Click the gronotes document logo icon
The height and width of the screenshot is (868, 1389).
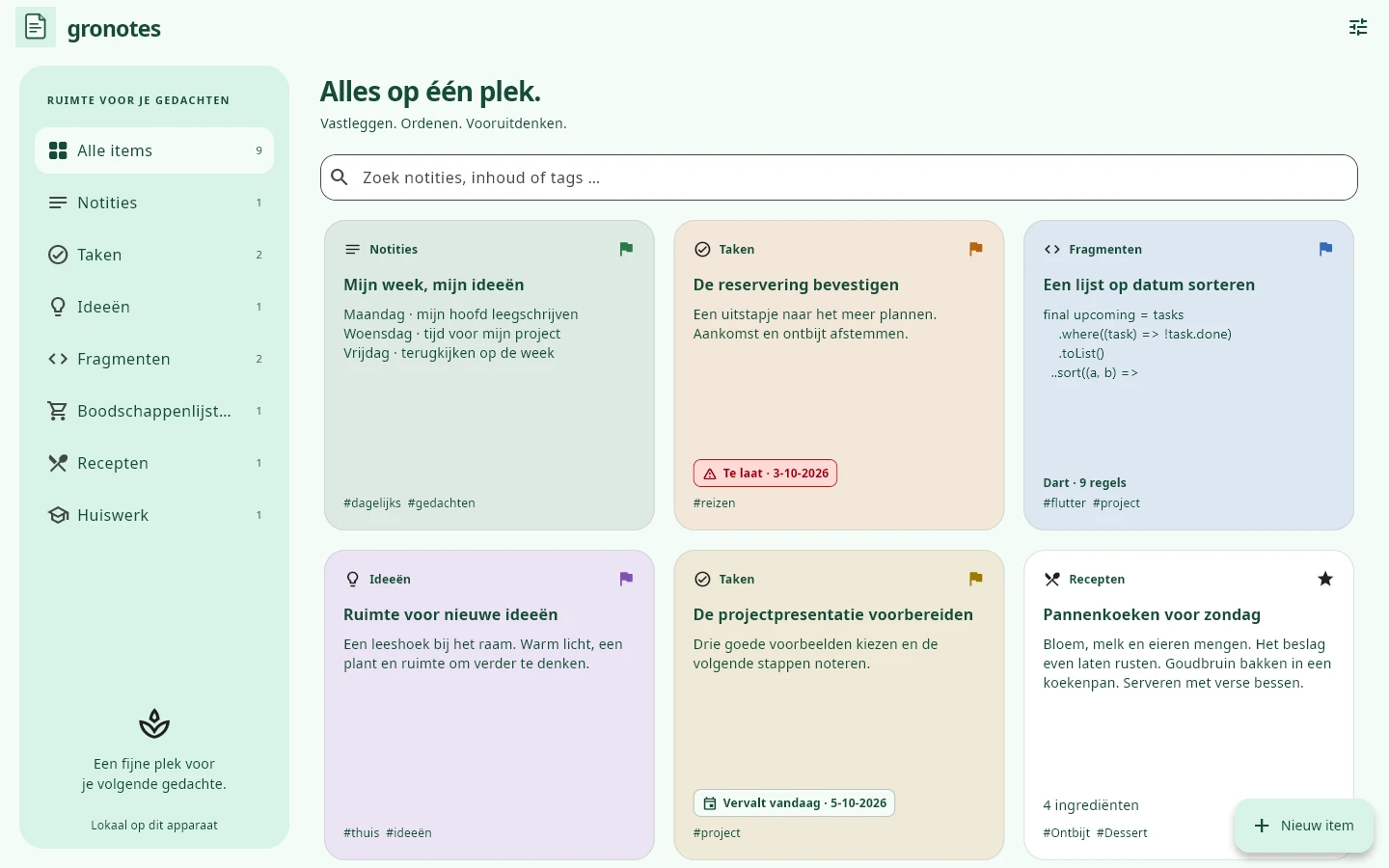(x=36, y=27)
